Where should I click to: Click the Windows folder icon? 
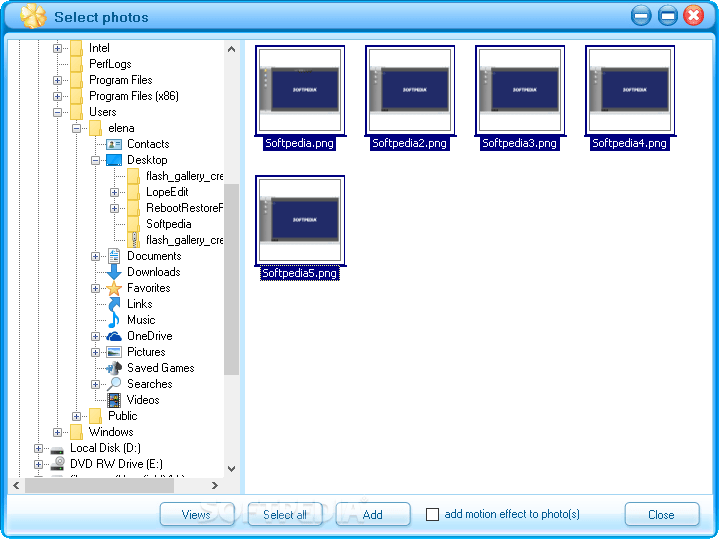pyautogui.click(x=76, y=432)
